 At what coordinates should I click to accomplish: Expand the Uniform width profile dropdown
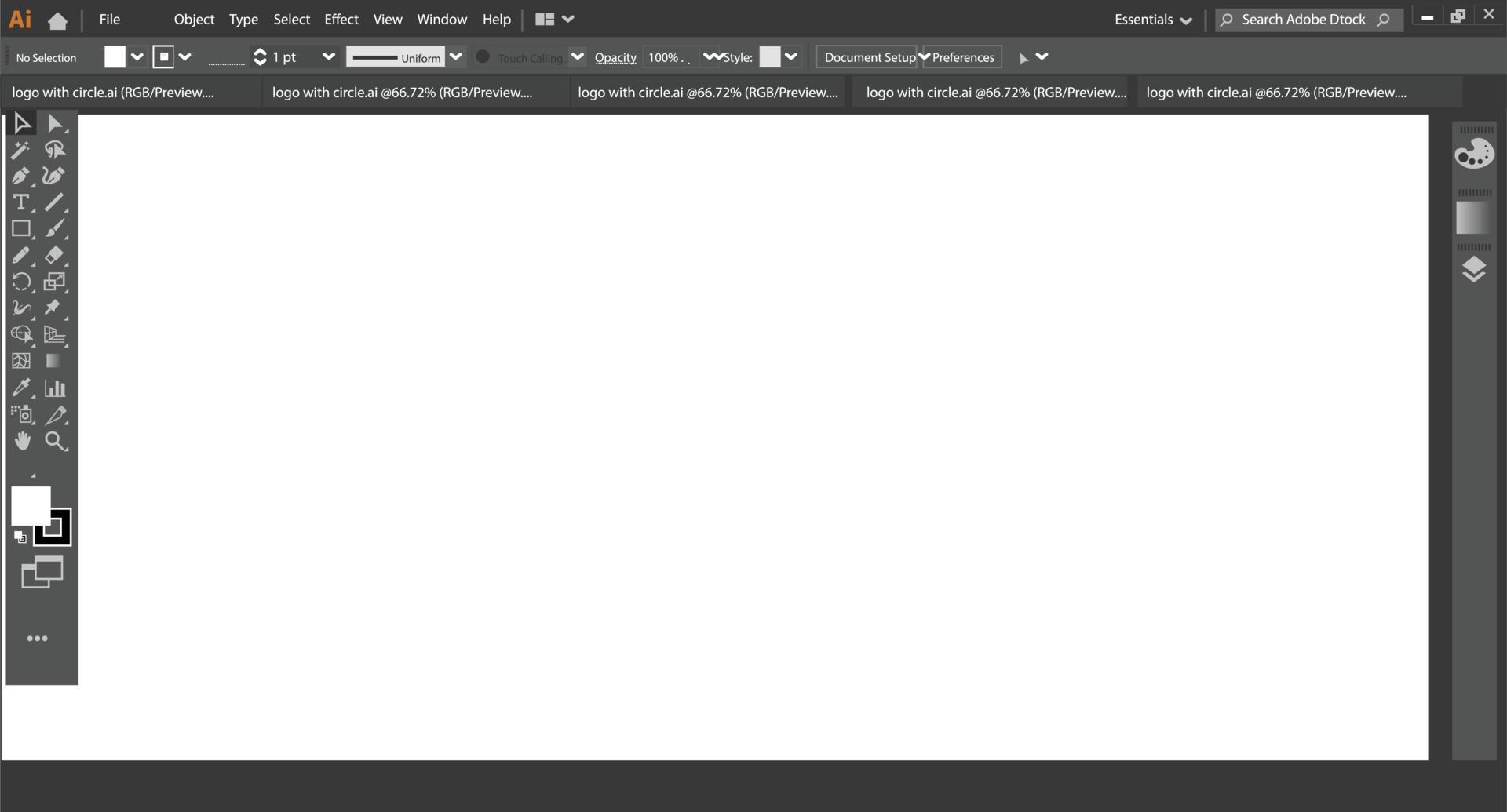[456, 56]
